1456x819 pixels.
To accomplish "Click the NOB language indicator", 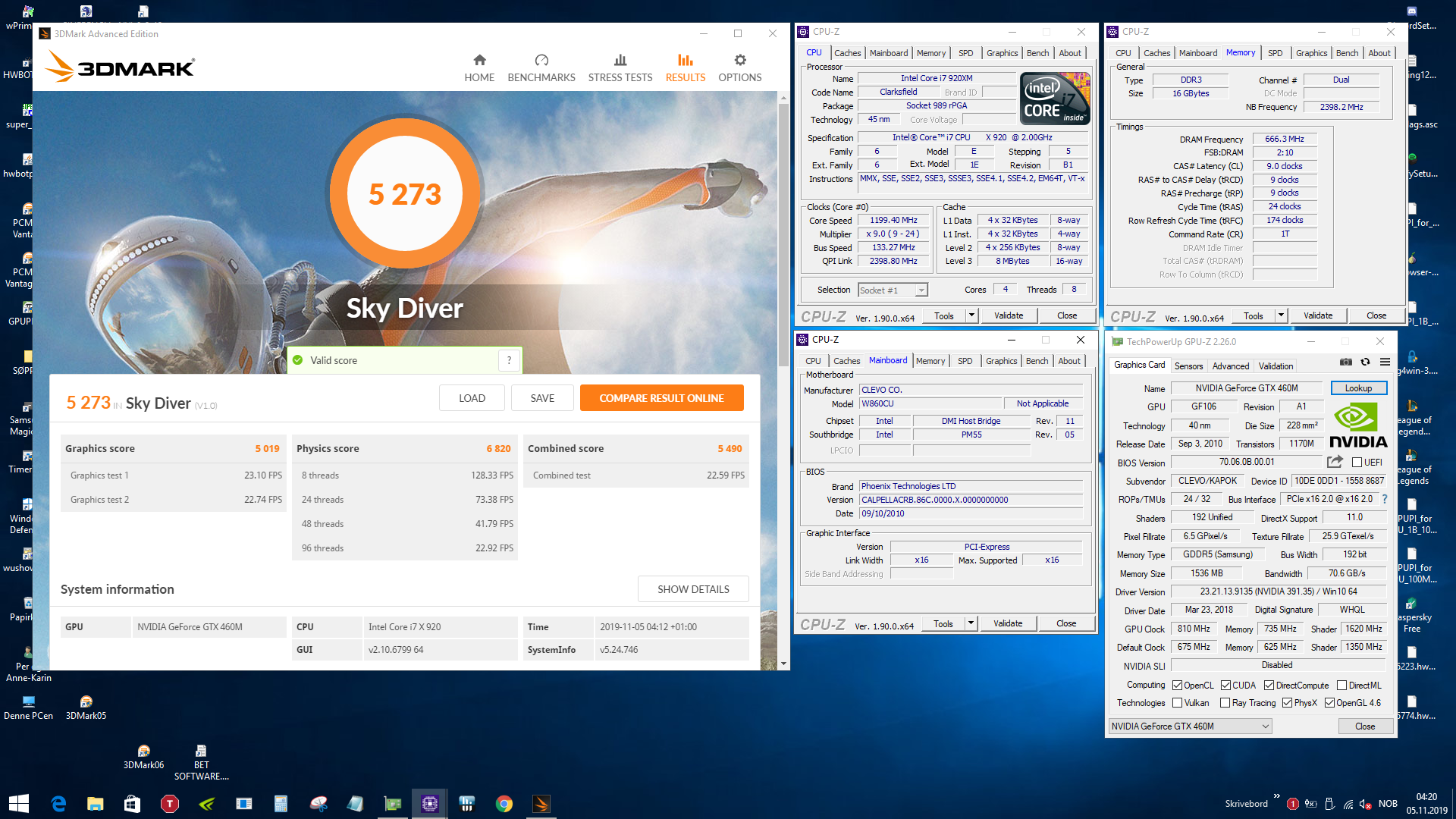I will [x=1388, y=804].
